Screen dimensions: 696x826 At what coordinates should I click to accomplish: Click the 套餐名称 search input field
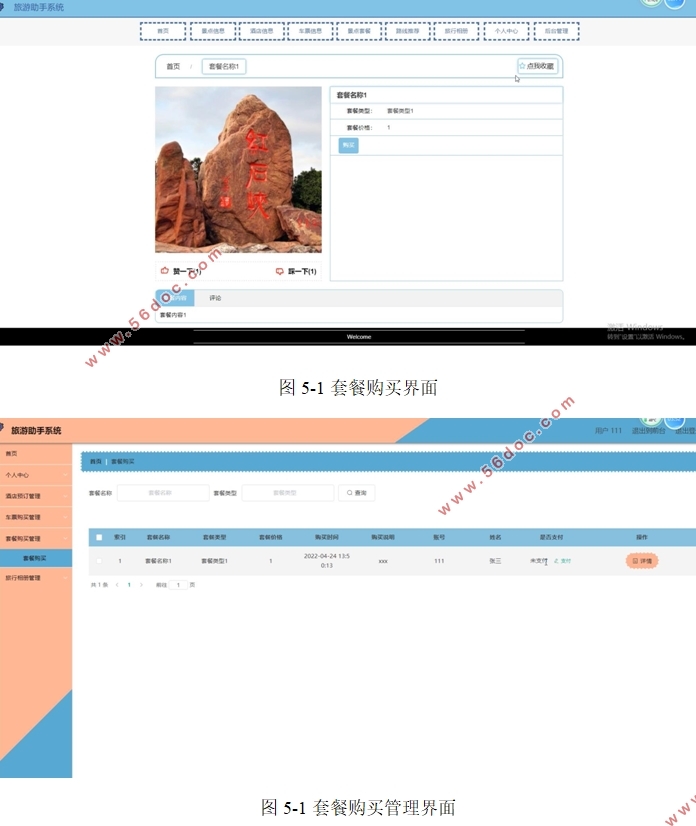[160, 493]
